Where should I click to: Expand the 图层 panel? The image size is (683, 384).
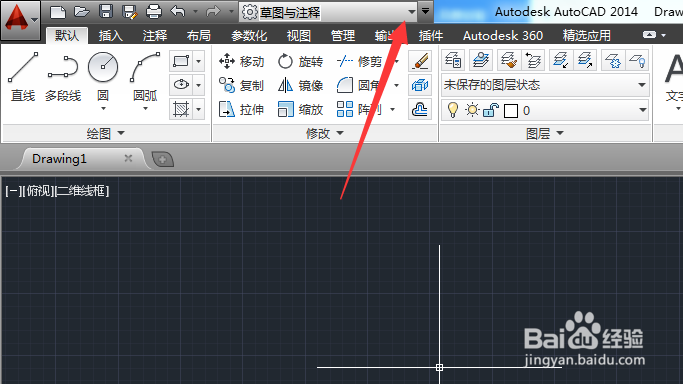coord(545,133)
